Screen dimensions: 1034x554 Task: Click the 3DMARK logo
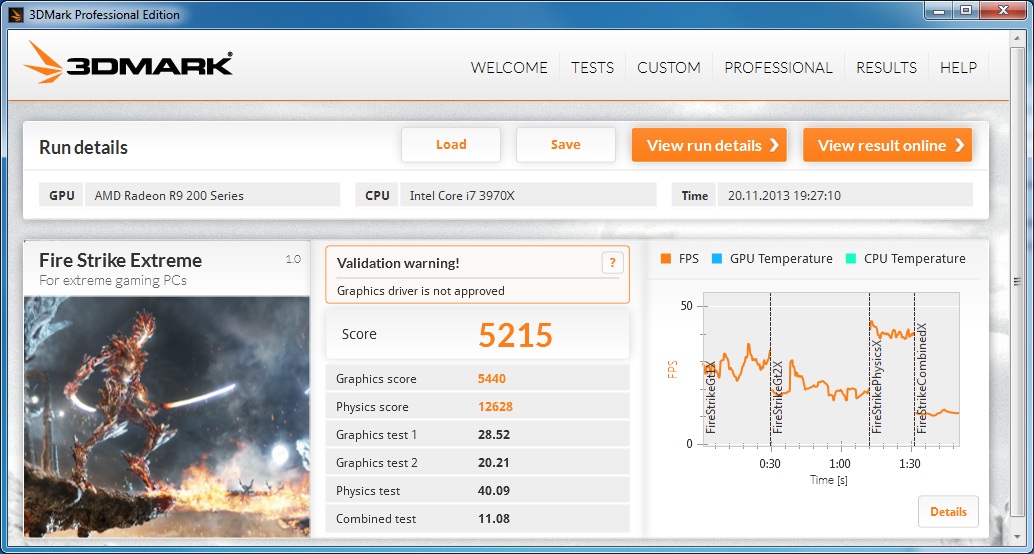(x=128, y=63)
